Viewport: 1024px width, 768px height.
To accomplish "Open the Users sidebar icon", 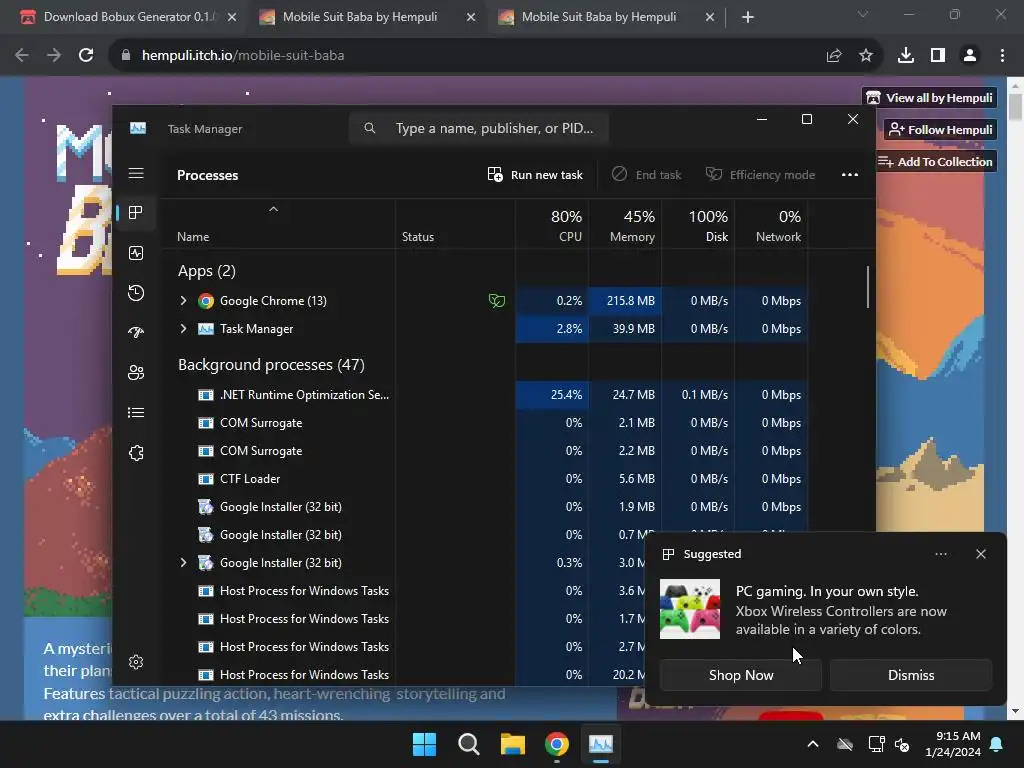I will click(x=136, y=372).
